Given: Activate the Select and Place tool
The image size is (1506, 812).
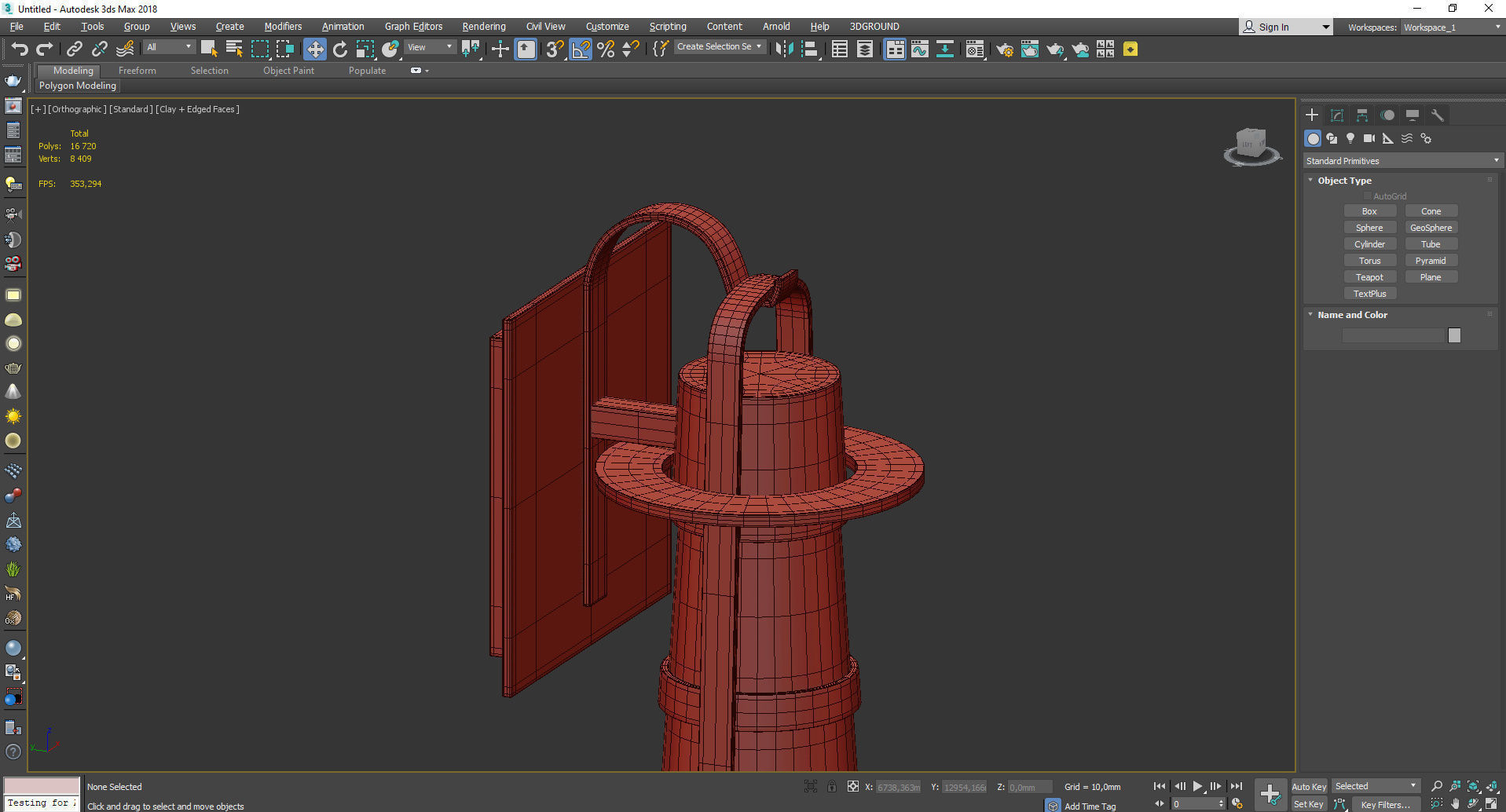Looking at the screenshot, I should click(x=390, y=49).
